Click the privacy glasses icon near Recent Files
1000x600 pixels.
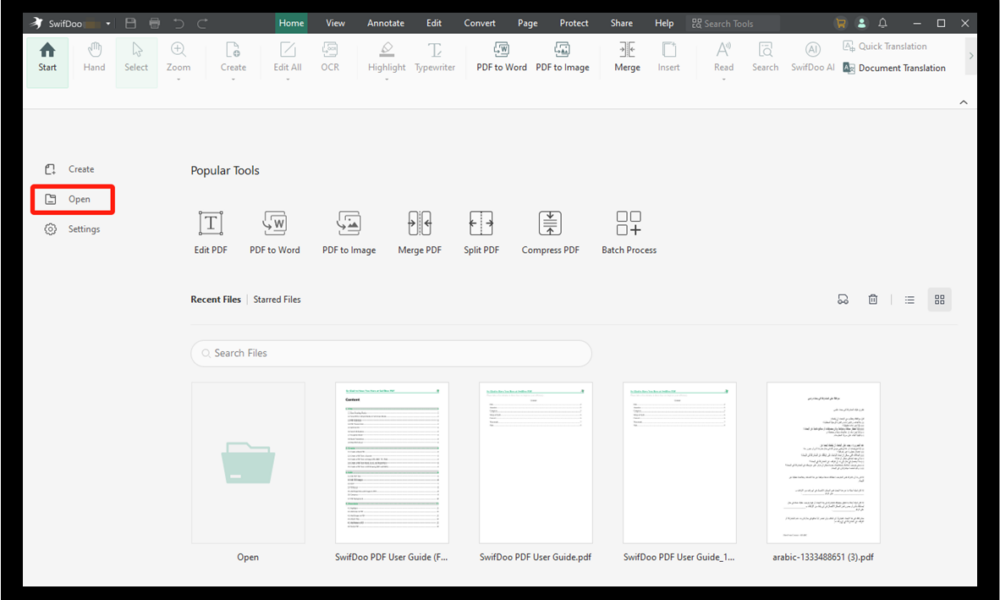tap(842, 299)
